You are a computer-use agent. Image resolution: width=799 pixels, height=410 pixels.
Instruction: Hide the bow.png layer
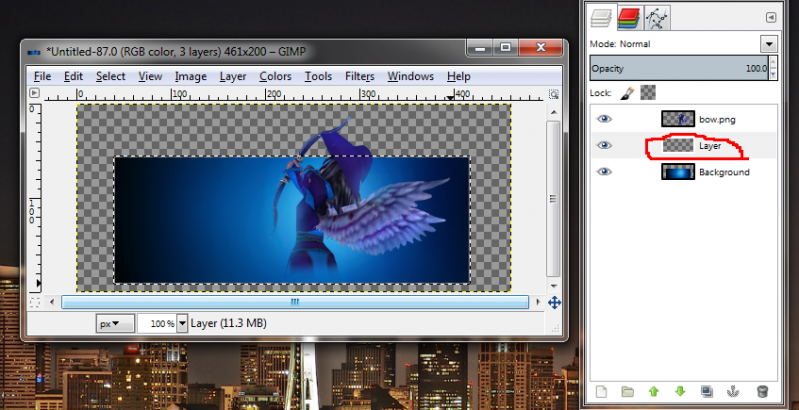[x=603, y=119]
